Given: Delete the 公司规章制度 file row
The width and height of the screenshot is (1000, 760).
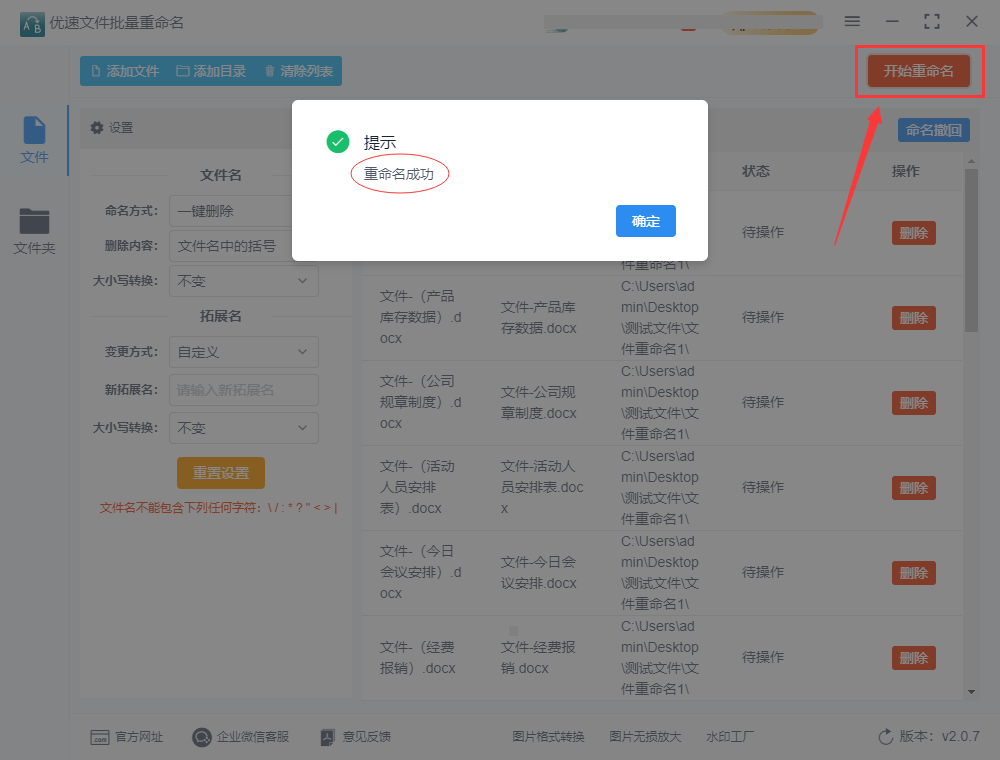Looking at the screenshot, I should [913, 403].
